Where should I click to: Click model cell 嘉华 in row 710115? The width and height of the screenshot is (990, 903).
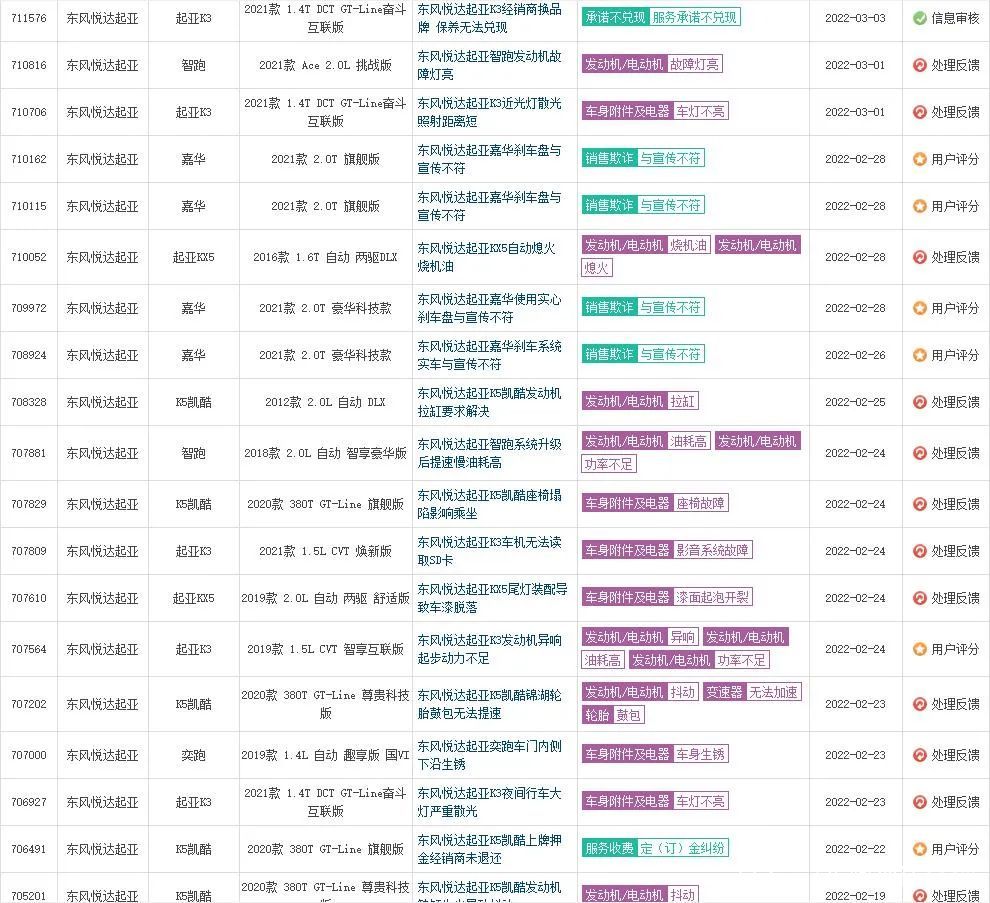point(193,206)
